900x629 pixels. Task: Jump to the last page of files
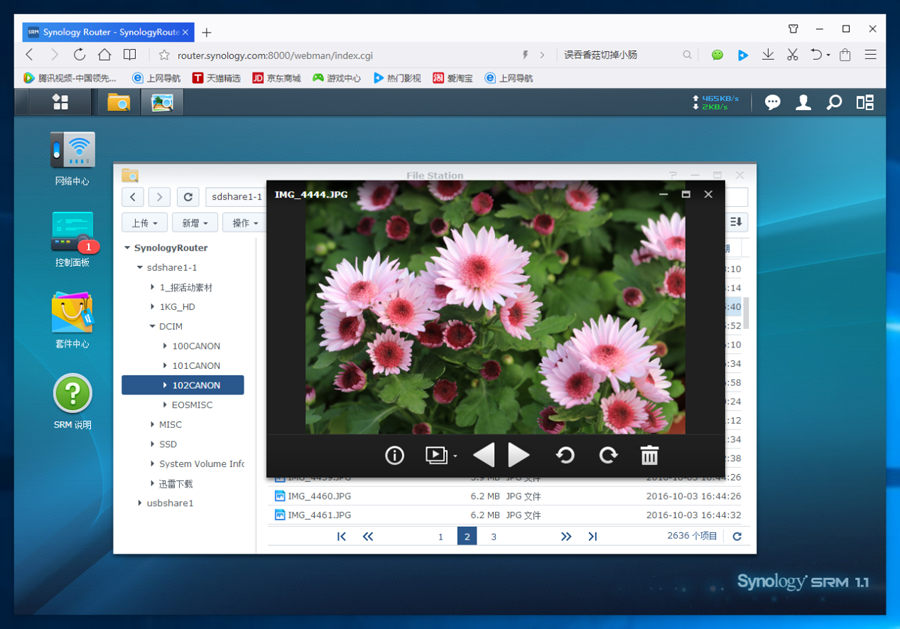[x=592, y=537]
